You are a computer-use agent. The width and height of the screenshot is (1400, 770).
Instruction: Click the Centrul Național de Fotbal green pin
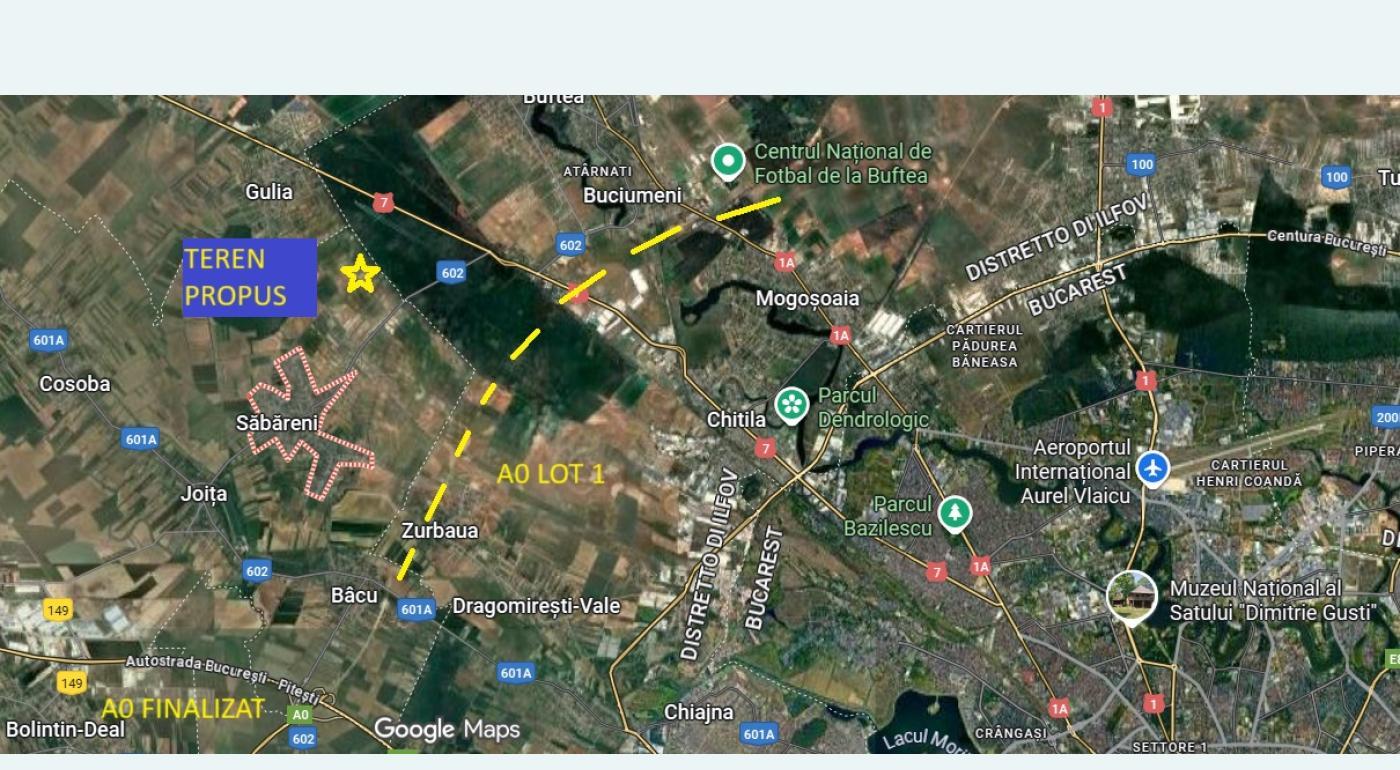point(728,161)
